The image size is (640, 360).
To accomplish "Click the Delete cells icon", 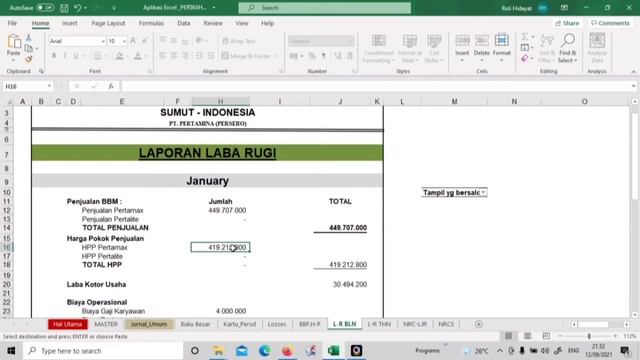I will click(482, 41).
